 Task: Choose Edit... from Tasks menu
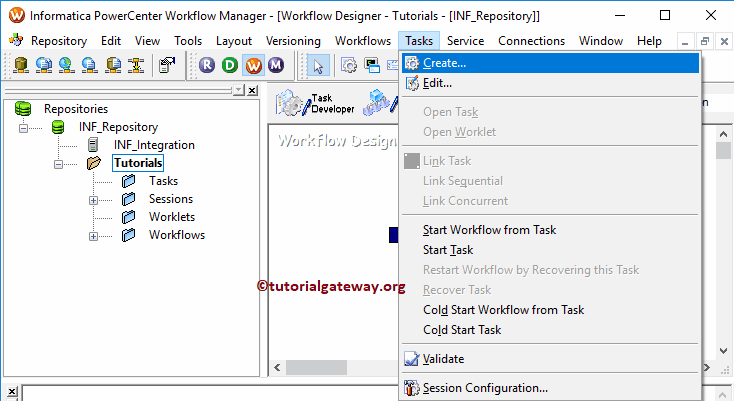click(x=550, y=83)
